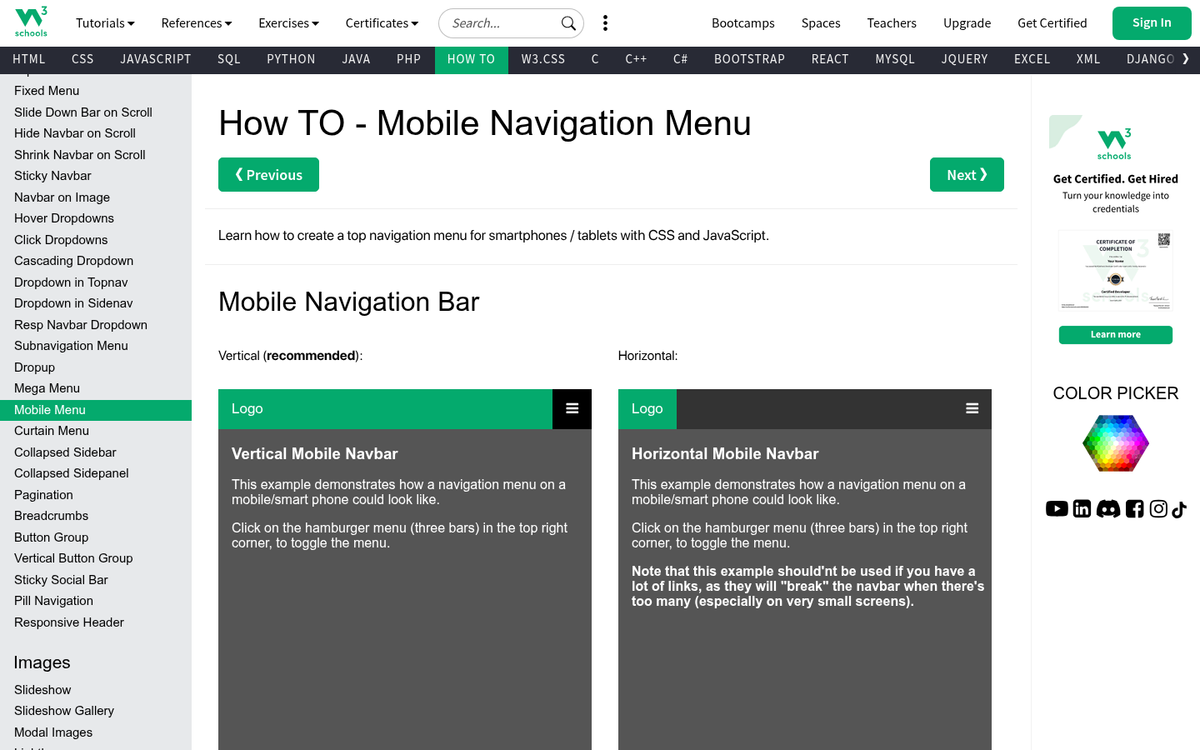
Task: Click the YouTube icon in the sidebar
Action: [1057, 509]
